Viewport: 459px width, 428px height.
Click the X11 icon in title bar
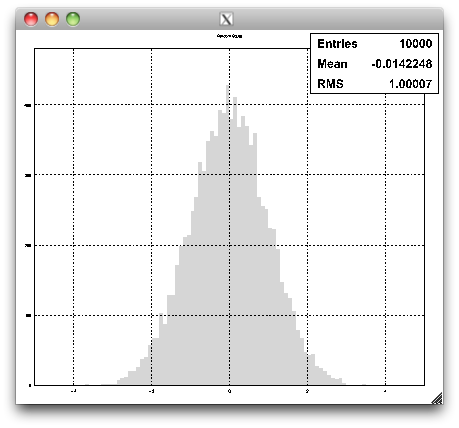coord(226,19)
